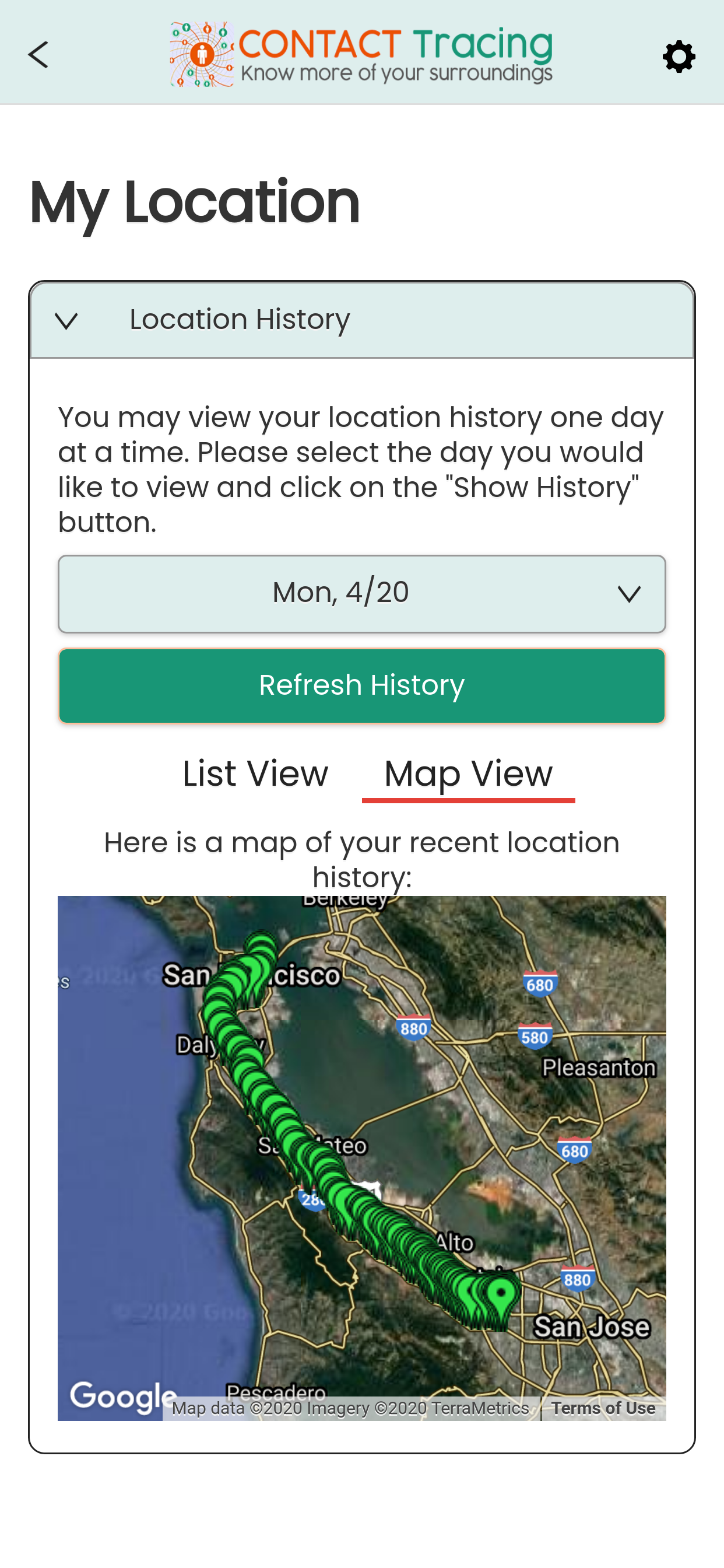
Task: Open the Terms of Use link
Action: pos(603,1409)
